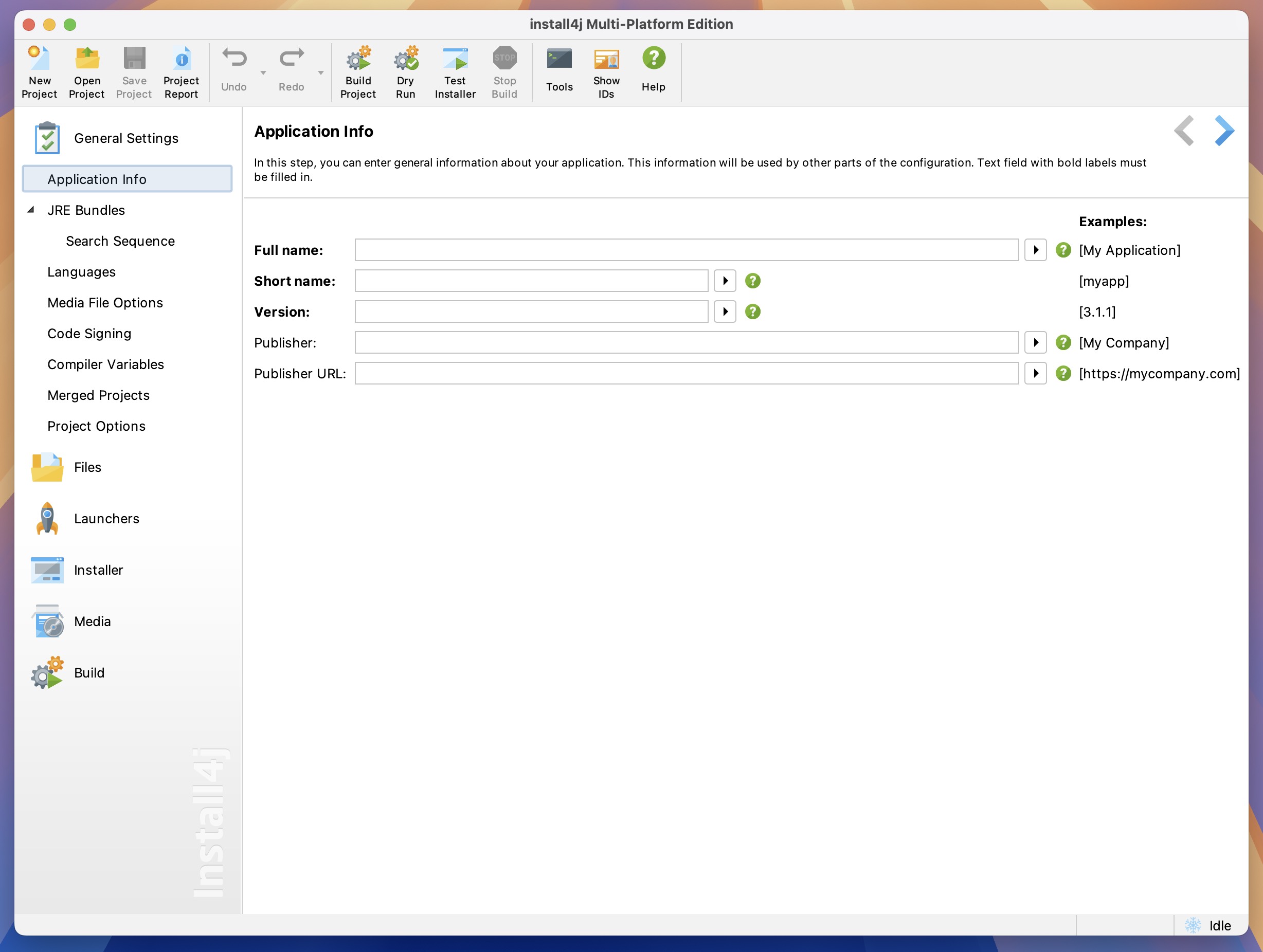Select General Settings section icon
1263x952 pixels.
[x=47, y=138]
